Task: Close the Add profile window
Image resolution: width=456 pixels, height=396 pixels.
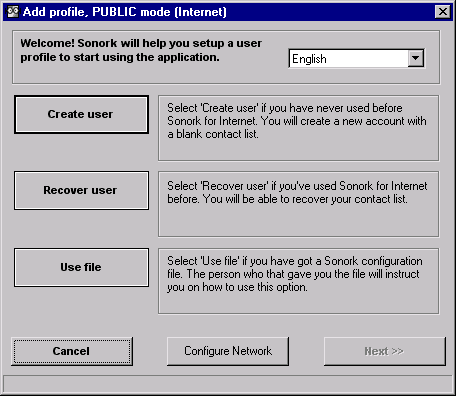Action: click(443, 12)
